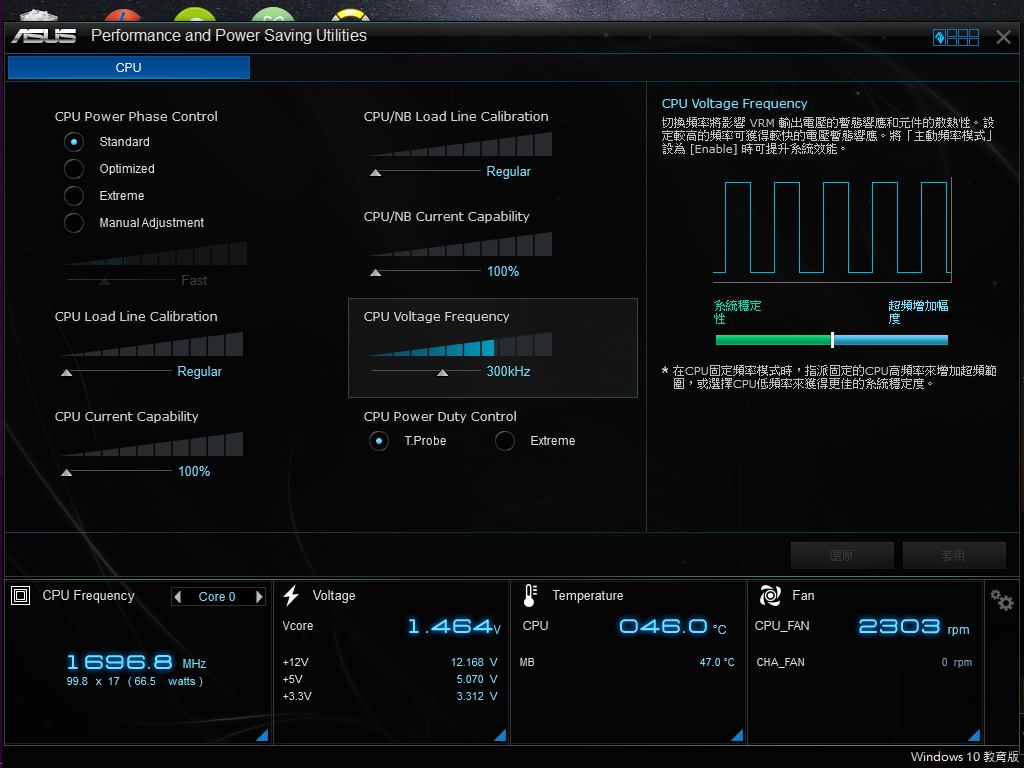Click the CPU_FAN value 2303 rpm
The image size is (1024, 768).
pyautogui.click(x=914, y=627)
